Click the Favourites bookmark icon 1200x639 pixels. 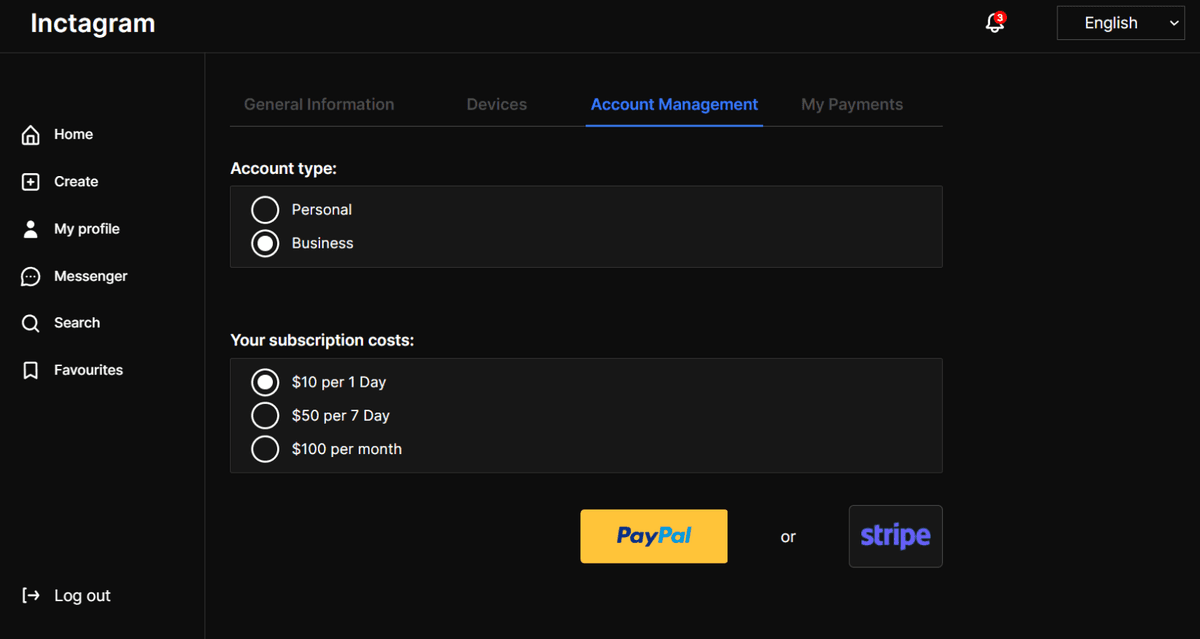tap(31, 370)
